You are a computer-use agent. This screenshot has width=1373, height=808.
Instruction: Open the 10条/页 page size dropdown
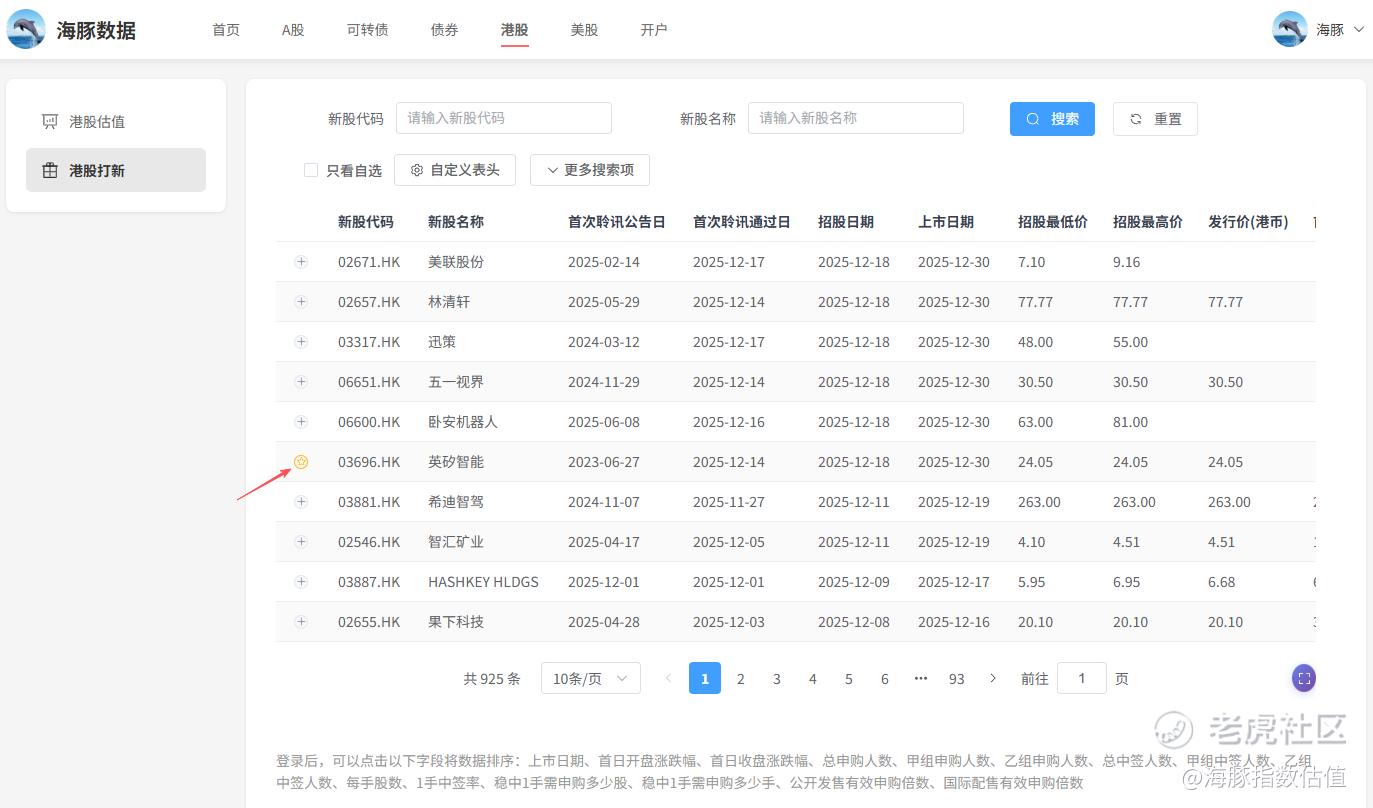(x=590, y=678)
